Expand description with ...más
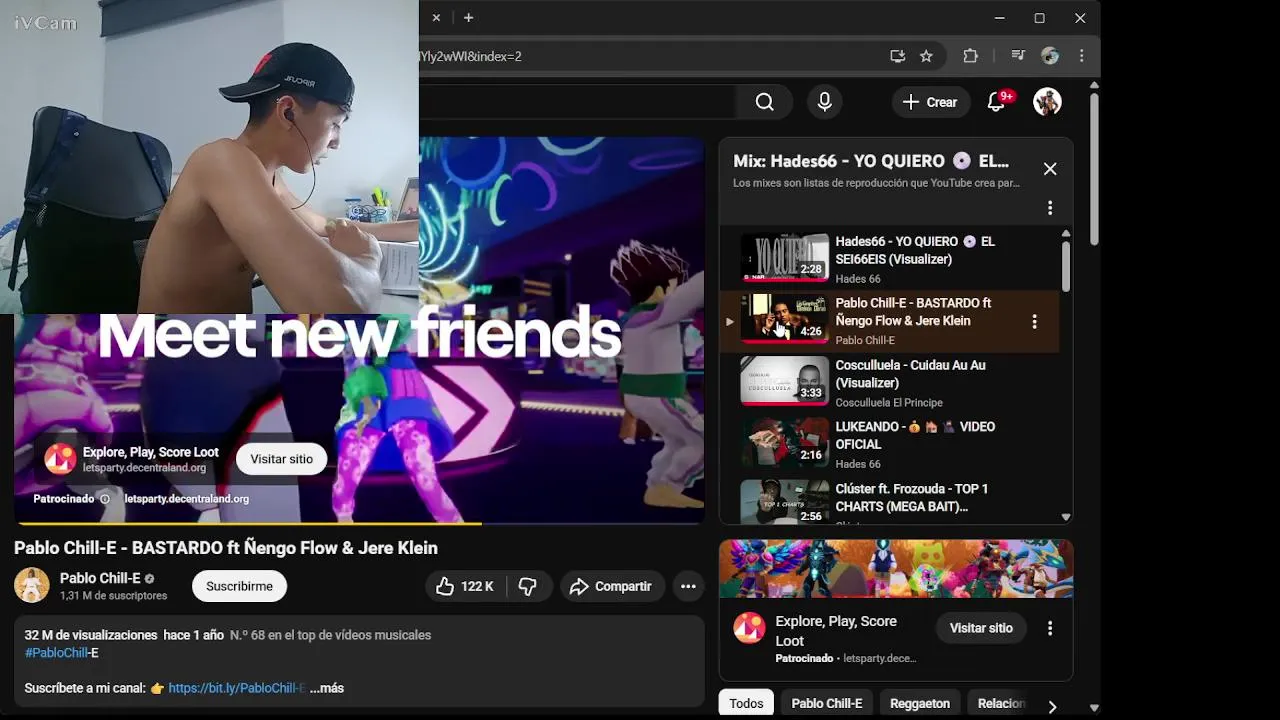The width and height of the screenshot is (1280, 720). pyautogui.click(x=327, y=688)
